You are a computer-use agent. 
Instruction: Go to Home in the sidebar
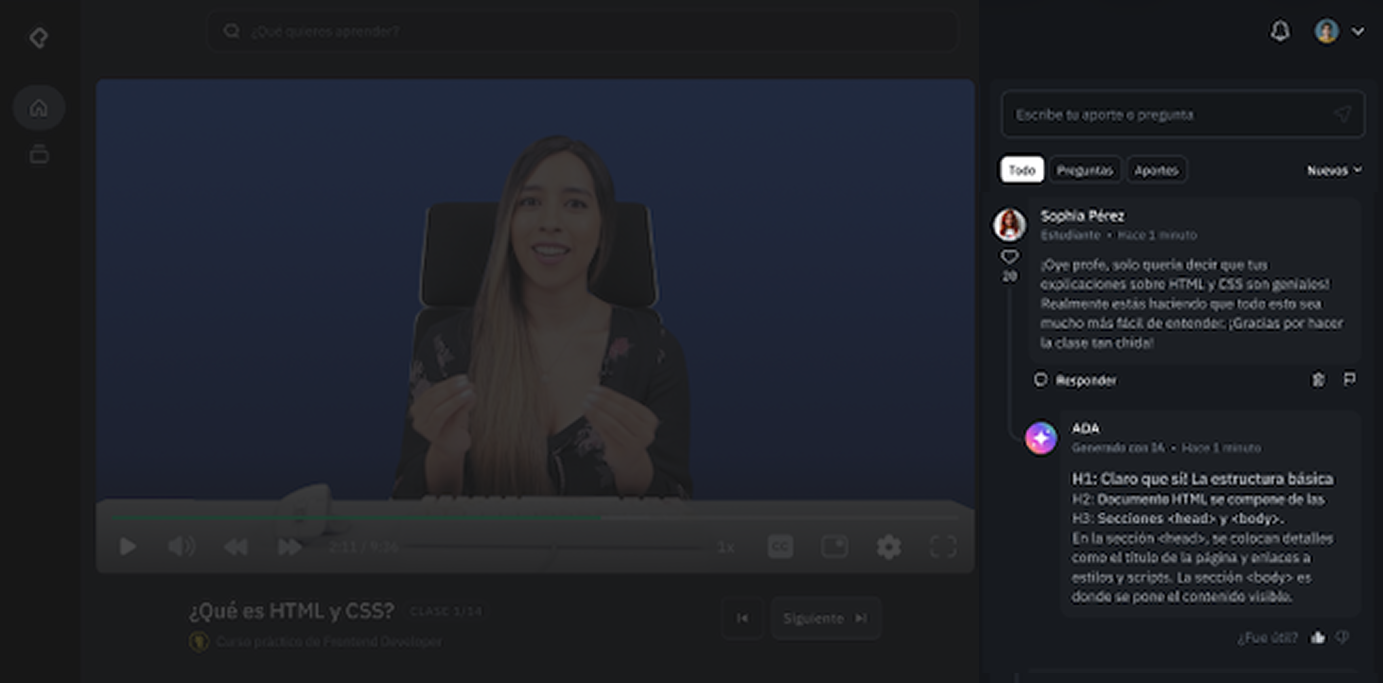39,108
